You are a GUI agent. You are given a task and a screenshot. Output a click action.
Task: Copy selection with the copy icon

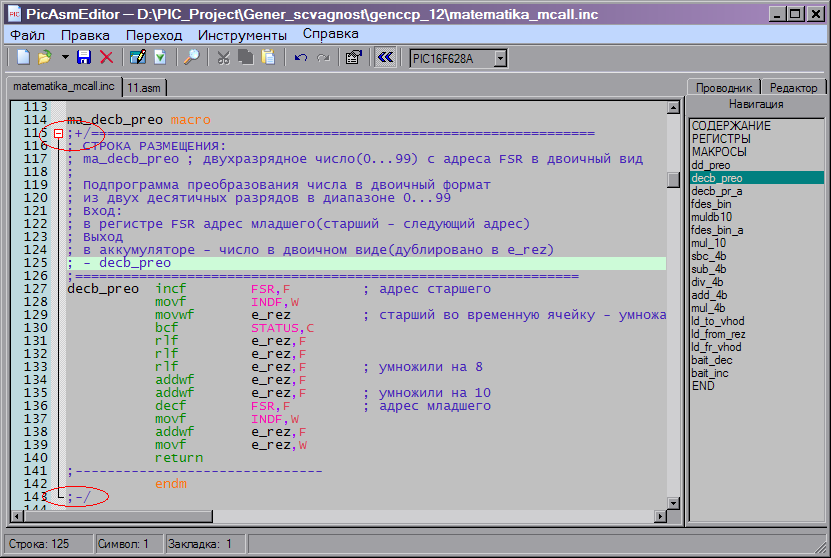click(x=246, y=57)
